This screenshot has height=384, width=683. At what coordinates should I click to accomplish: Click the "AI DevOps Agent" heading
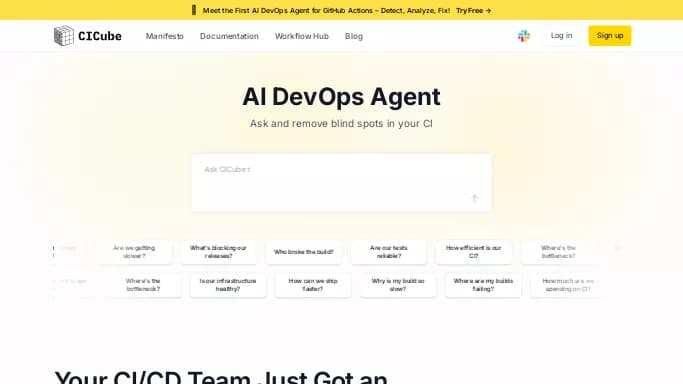click(342, 96)
